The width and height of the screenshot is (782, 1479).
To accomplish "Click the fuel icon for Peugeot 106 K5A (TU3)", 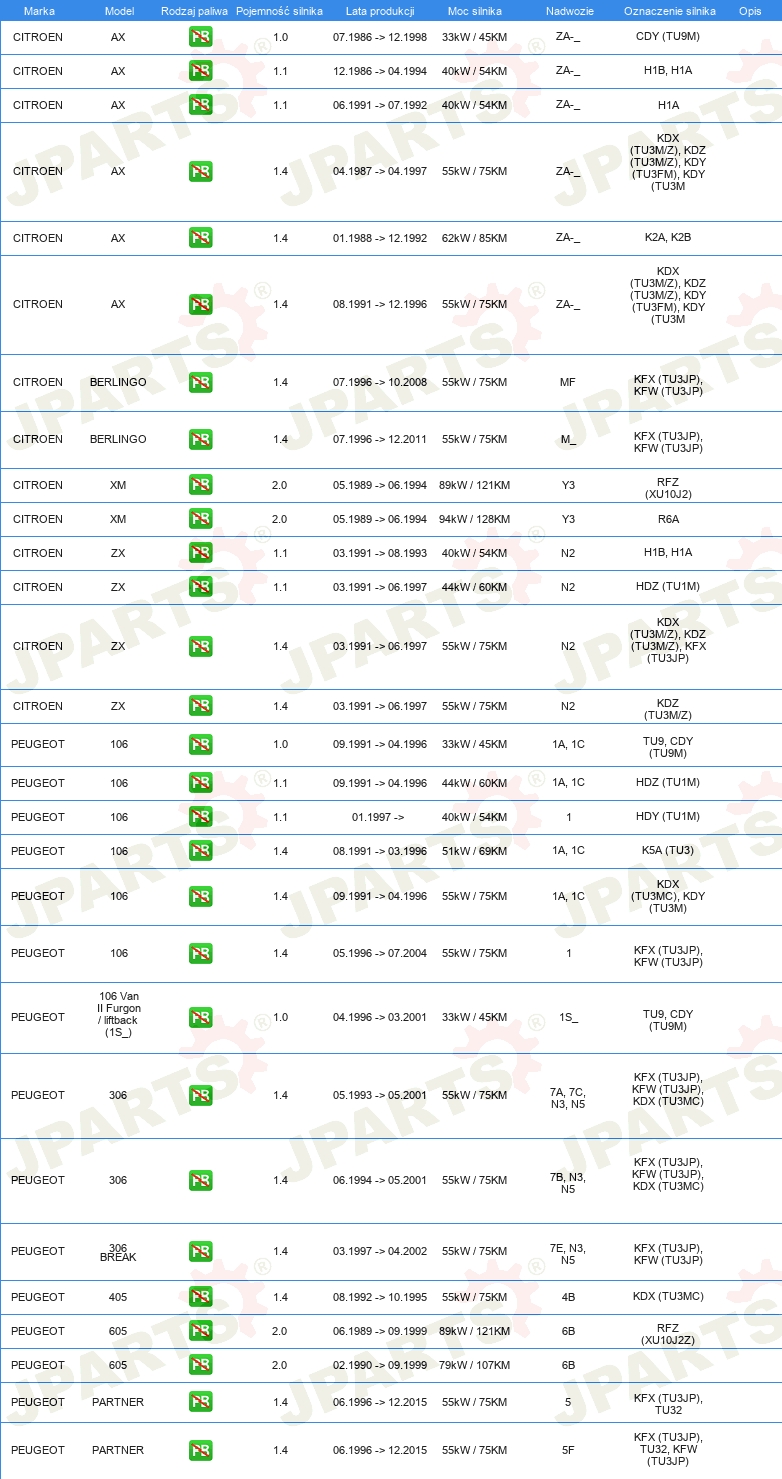I will [200, 851].
